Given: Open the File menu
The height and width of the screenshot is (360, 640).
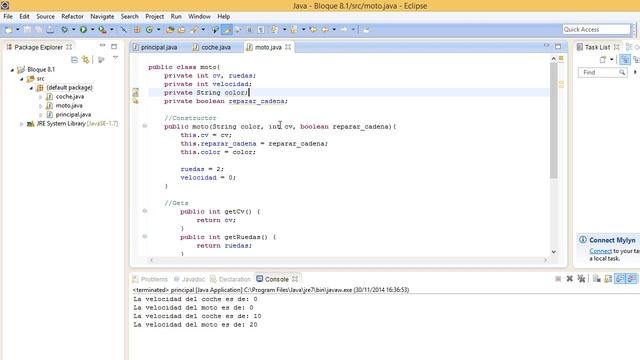Looking at the screenshot, I should pos(8,16).
